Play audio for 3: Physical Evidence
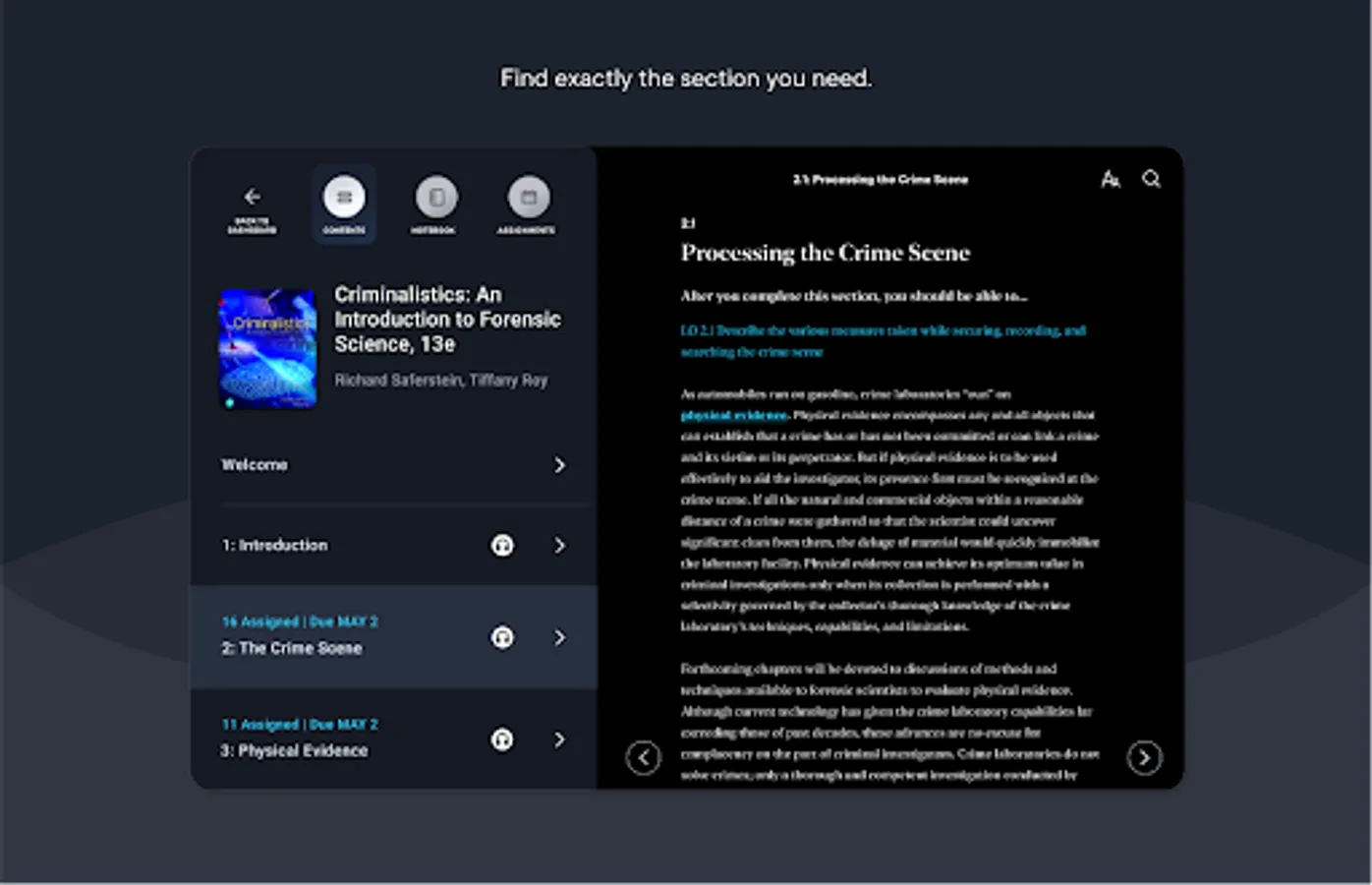The height and width of the screenshot is (885, 1372). [502, 739]
